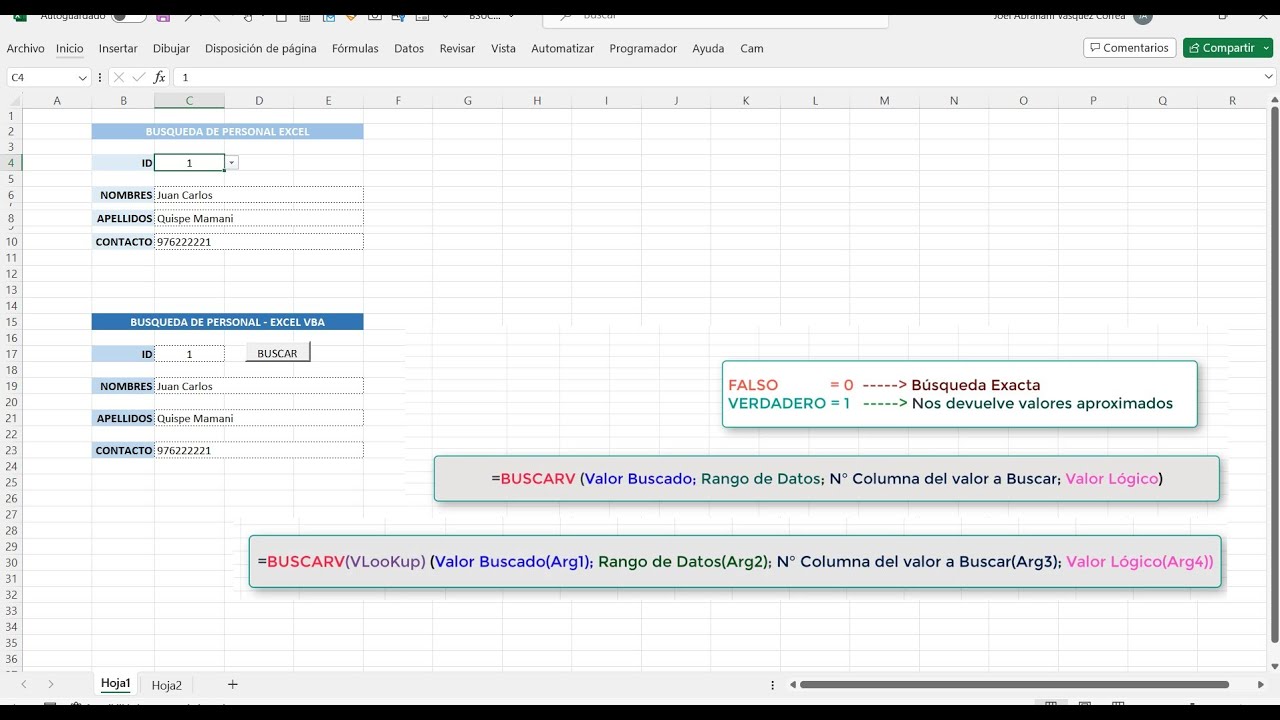The width and height of the screenshot is (1280, 720).
Task: Open the Datos ribbon tab
Action: (x=409, y=48)
